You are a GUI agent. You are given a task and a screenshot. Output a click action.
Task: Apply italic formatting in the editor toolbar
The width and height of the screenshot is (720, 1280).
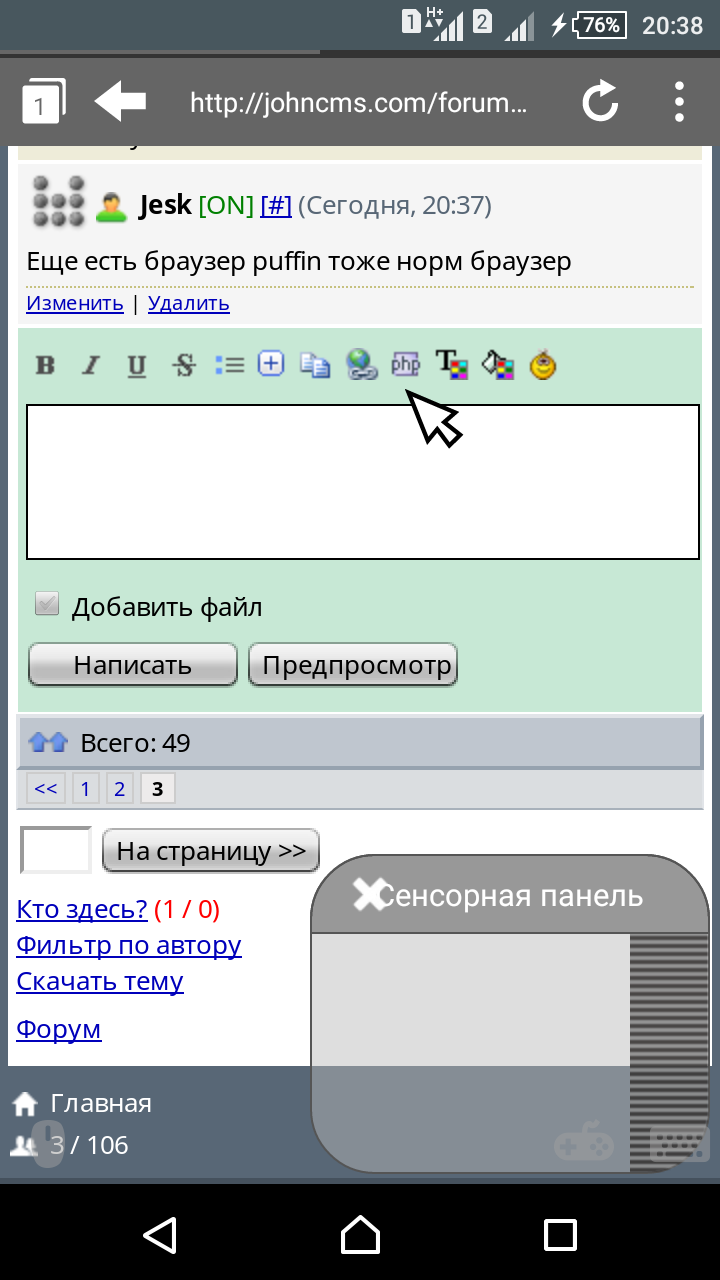[x=91, y=365]
